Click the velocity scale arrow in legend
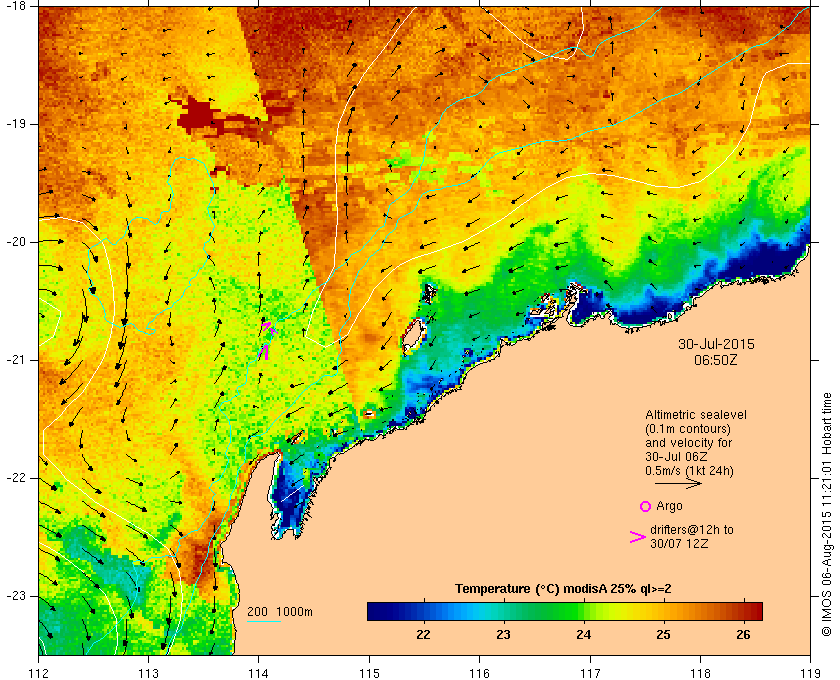Image resolution: width=840 pixels, height=680 pixels. coord(678,484)
